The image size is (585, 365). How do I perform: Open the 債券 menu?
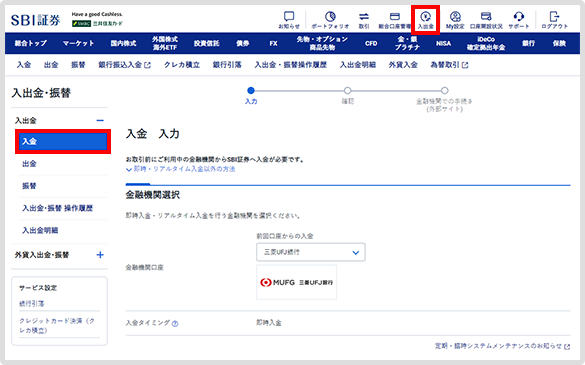pos(243,43)
